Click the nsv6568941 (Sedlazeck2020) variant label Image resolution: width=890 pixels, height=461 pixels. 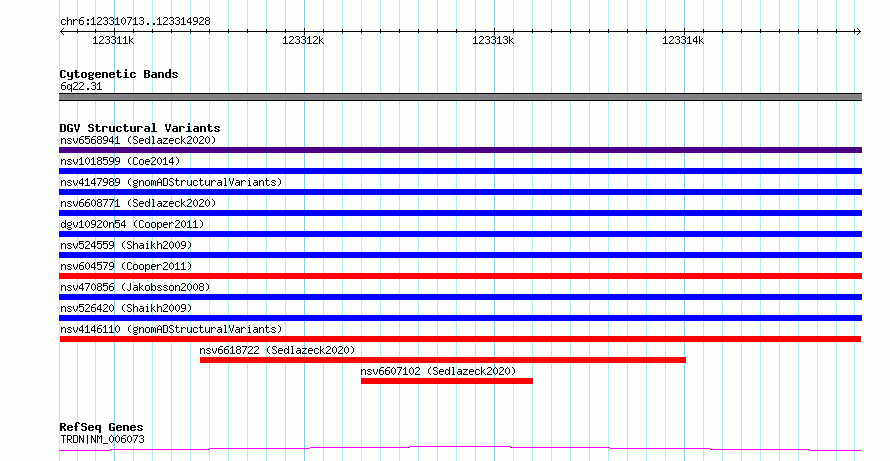[138, 140]
